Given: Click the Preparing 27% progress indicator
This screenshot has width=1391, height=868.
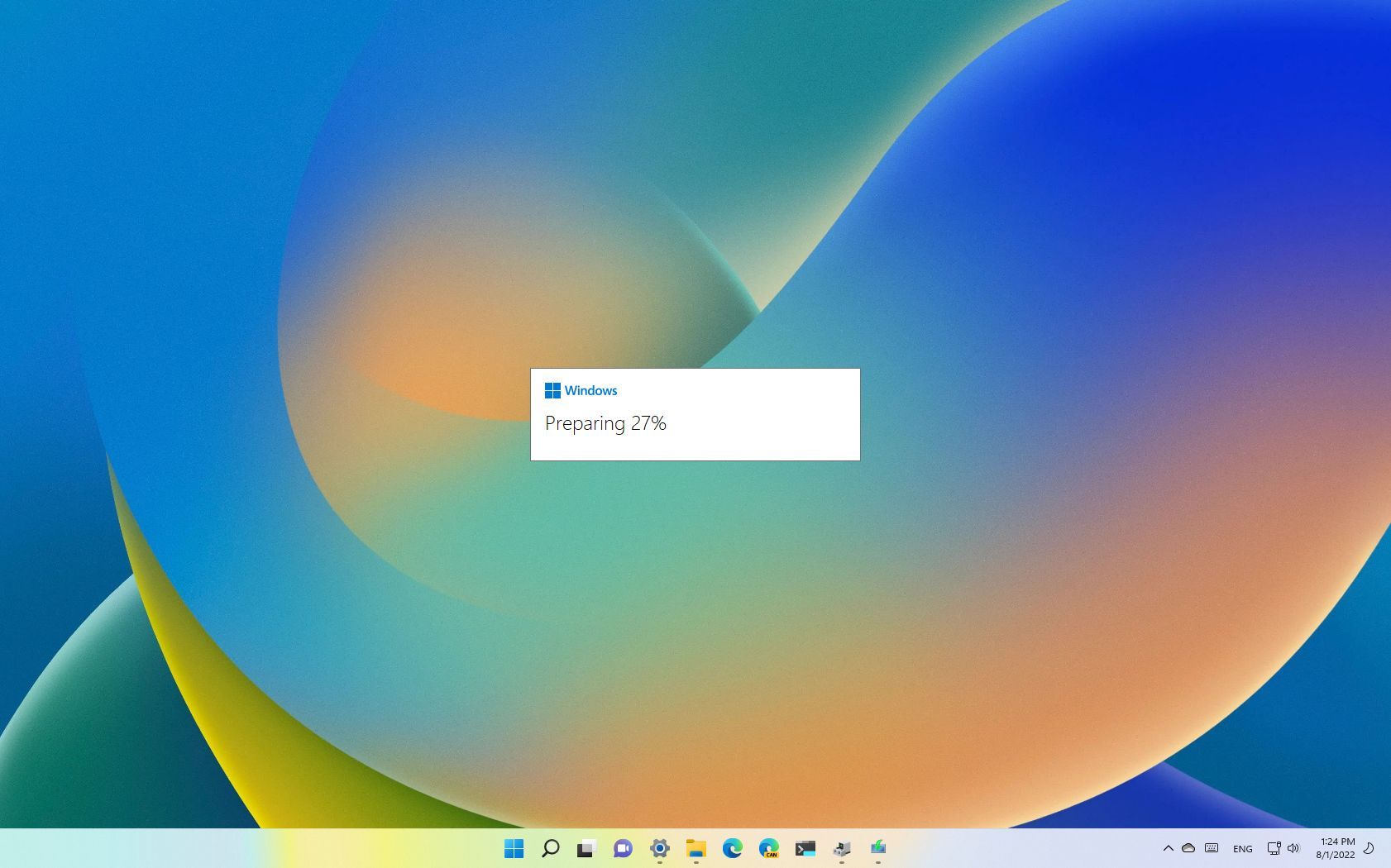Looking at the screenshot, I should [x=605, y=423].
